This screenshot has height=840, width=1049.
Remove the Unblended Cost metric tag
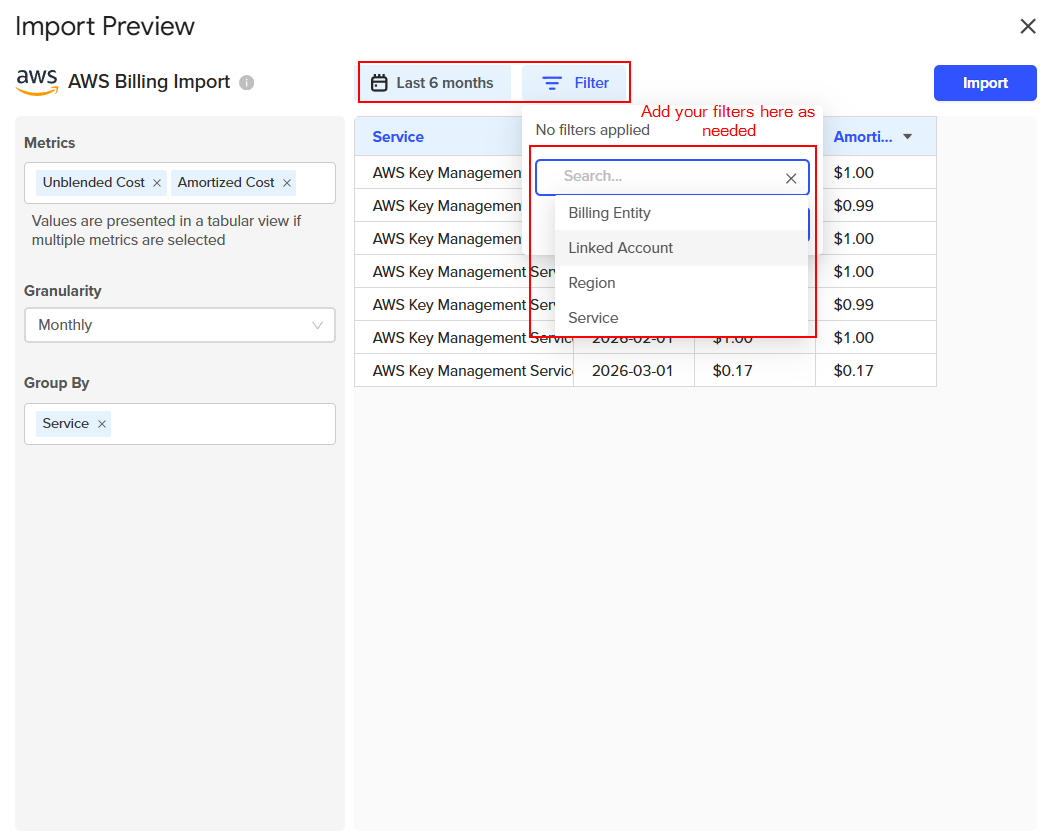[157, 183]
